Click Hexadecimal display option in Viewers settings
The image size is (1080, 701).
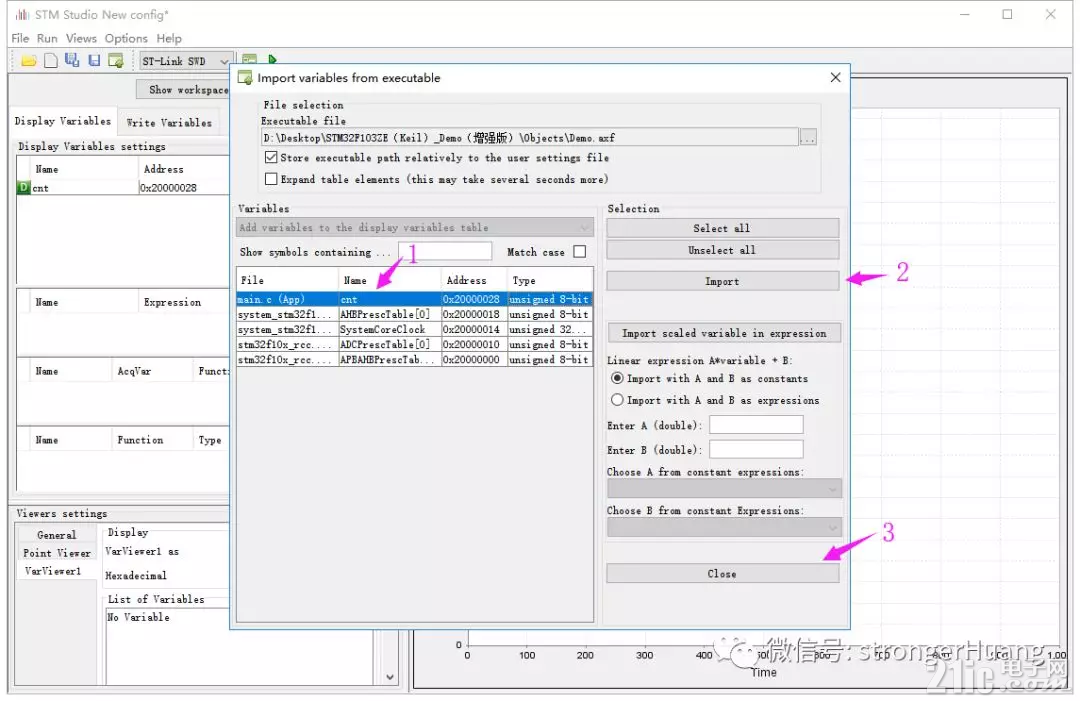point(136,575)
